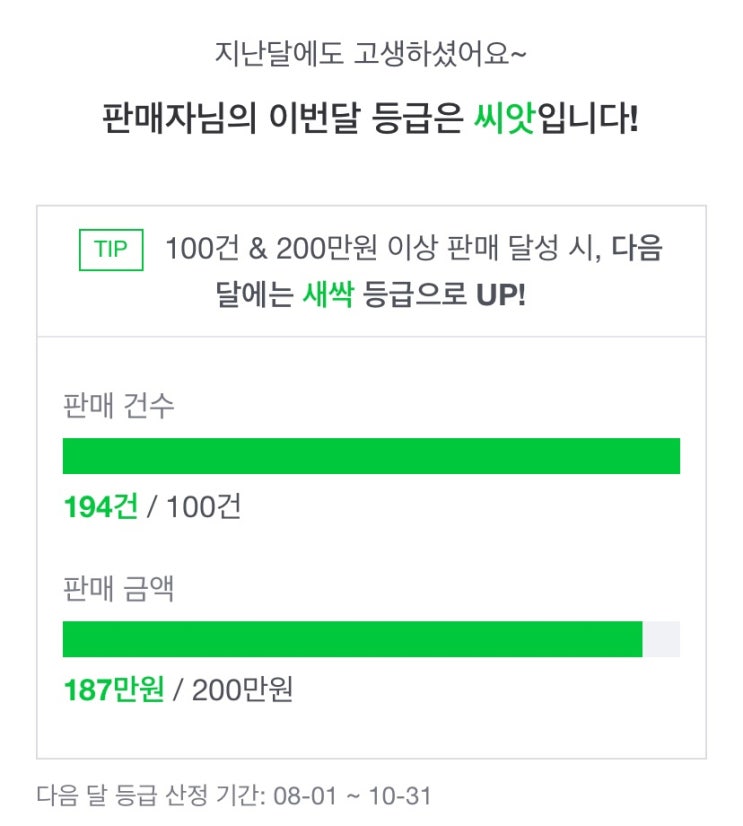Click the 등급으로 text in the tip
The height and width of the screenshot is (826, 743).
click(x=413, y=296)
